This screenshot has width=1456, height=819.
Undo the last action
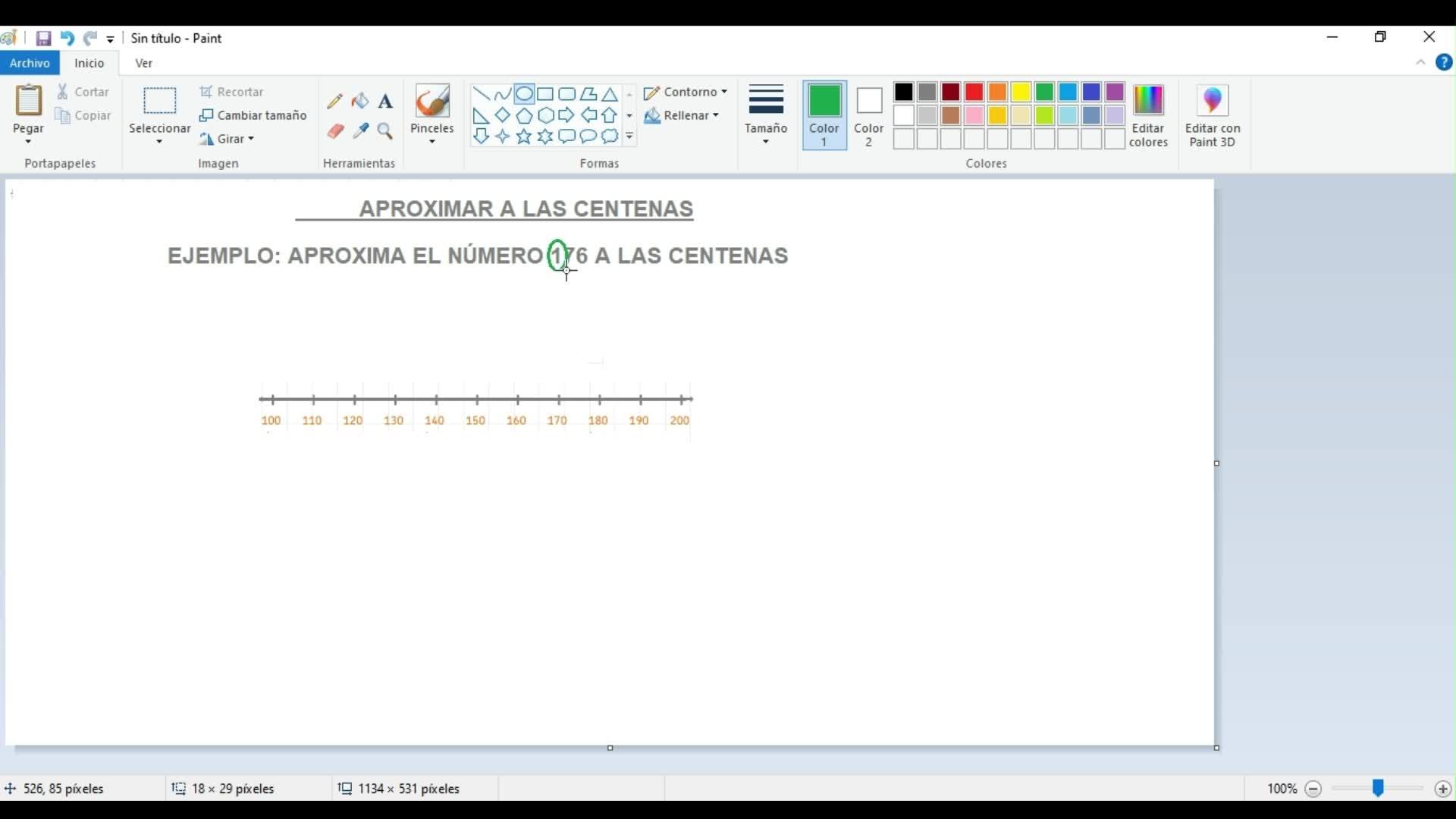click(67, 38)
